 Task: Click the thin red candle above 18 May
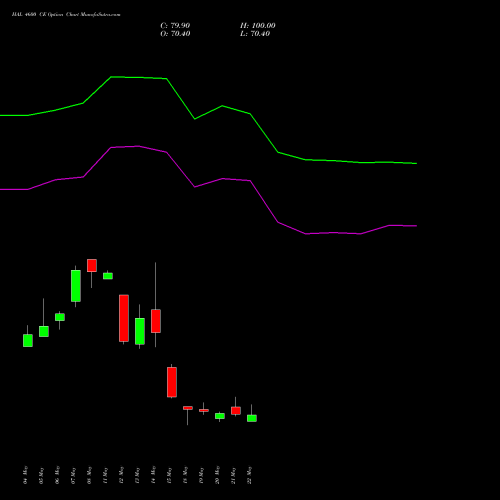coord(188,408)
